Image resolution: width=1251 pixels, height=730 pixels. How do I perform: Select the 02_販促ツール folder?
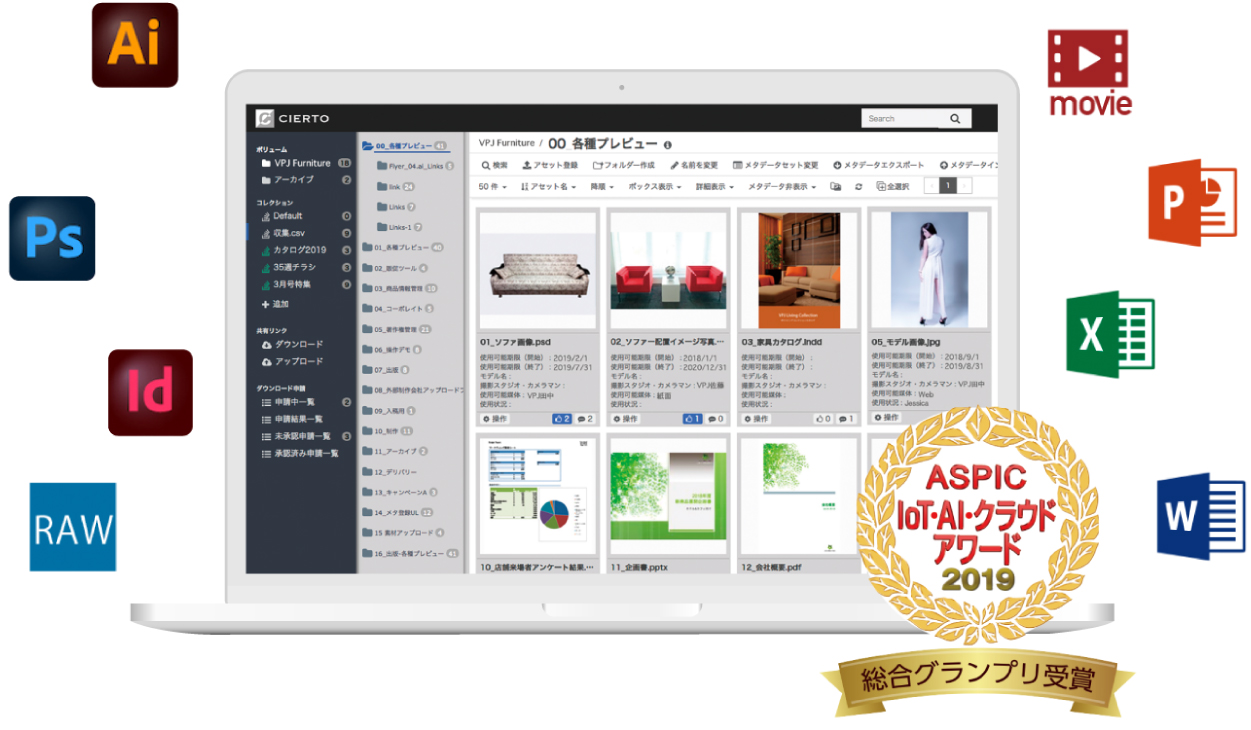[395, 268]
